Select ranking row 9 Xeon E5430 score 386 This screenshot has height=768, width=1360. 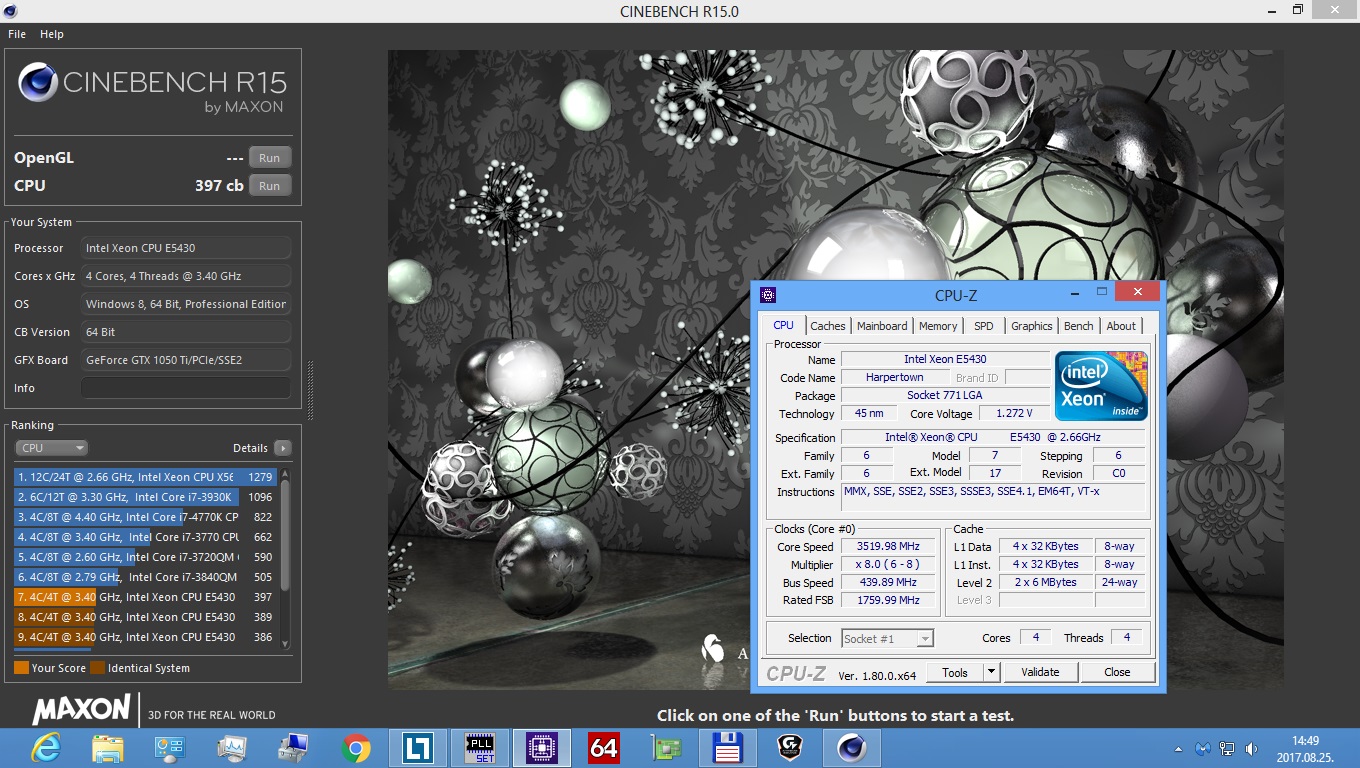tap(146, 637)
